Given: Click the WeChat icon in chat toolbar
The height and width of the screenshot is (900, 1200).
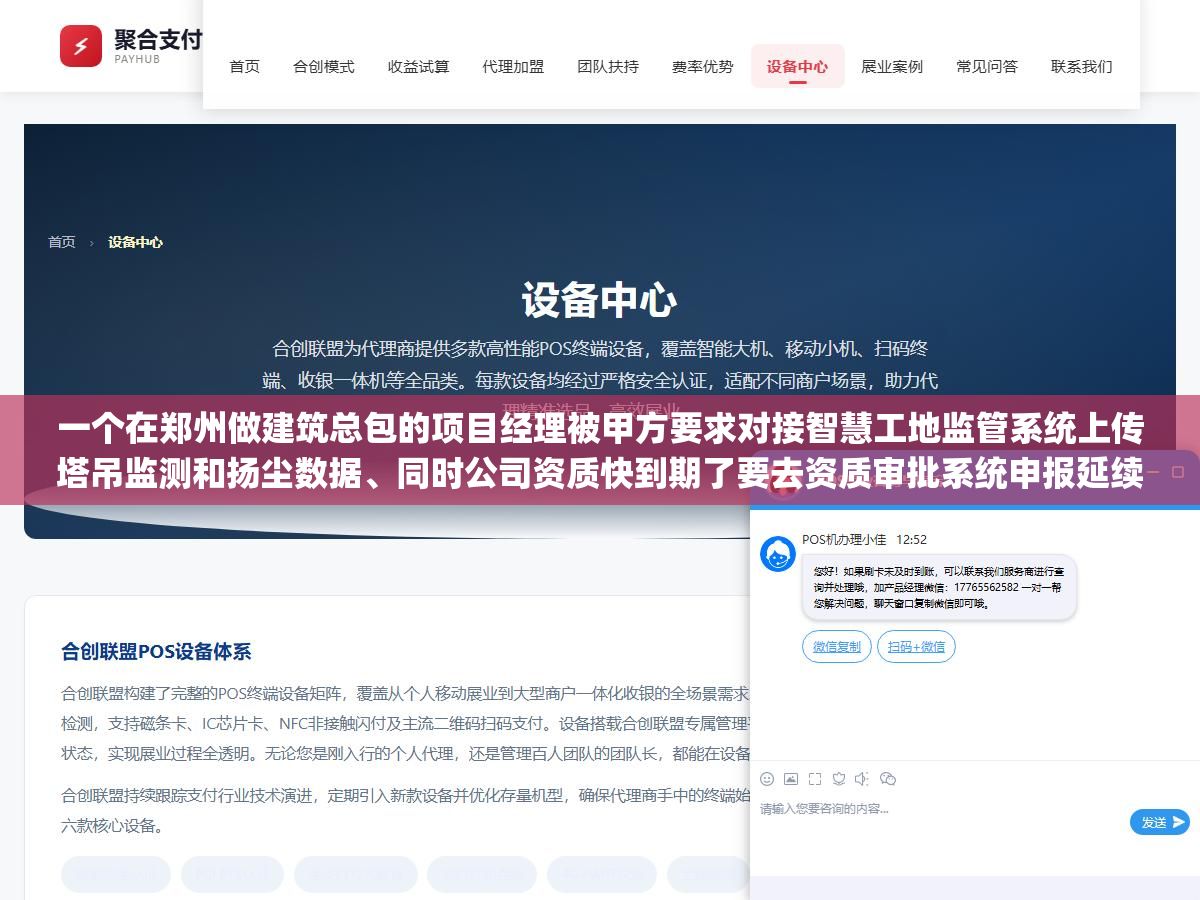Looking at the screenshot, I should [x=887, y=779].
